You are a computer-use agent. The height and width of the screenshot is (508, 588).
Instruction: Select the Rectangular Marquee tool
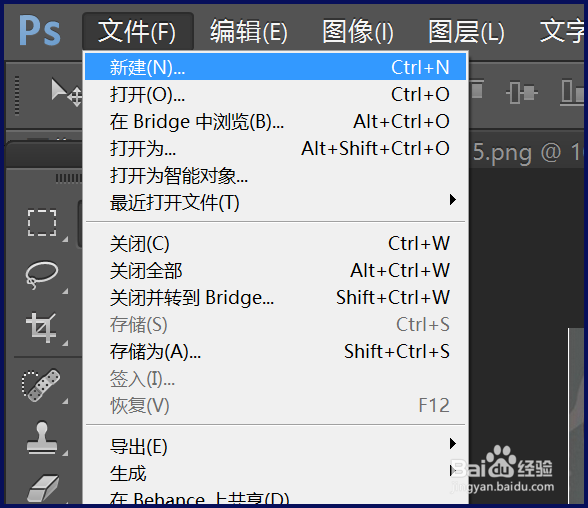42,223
